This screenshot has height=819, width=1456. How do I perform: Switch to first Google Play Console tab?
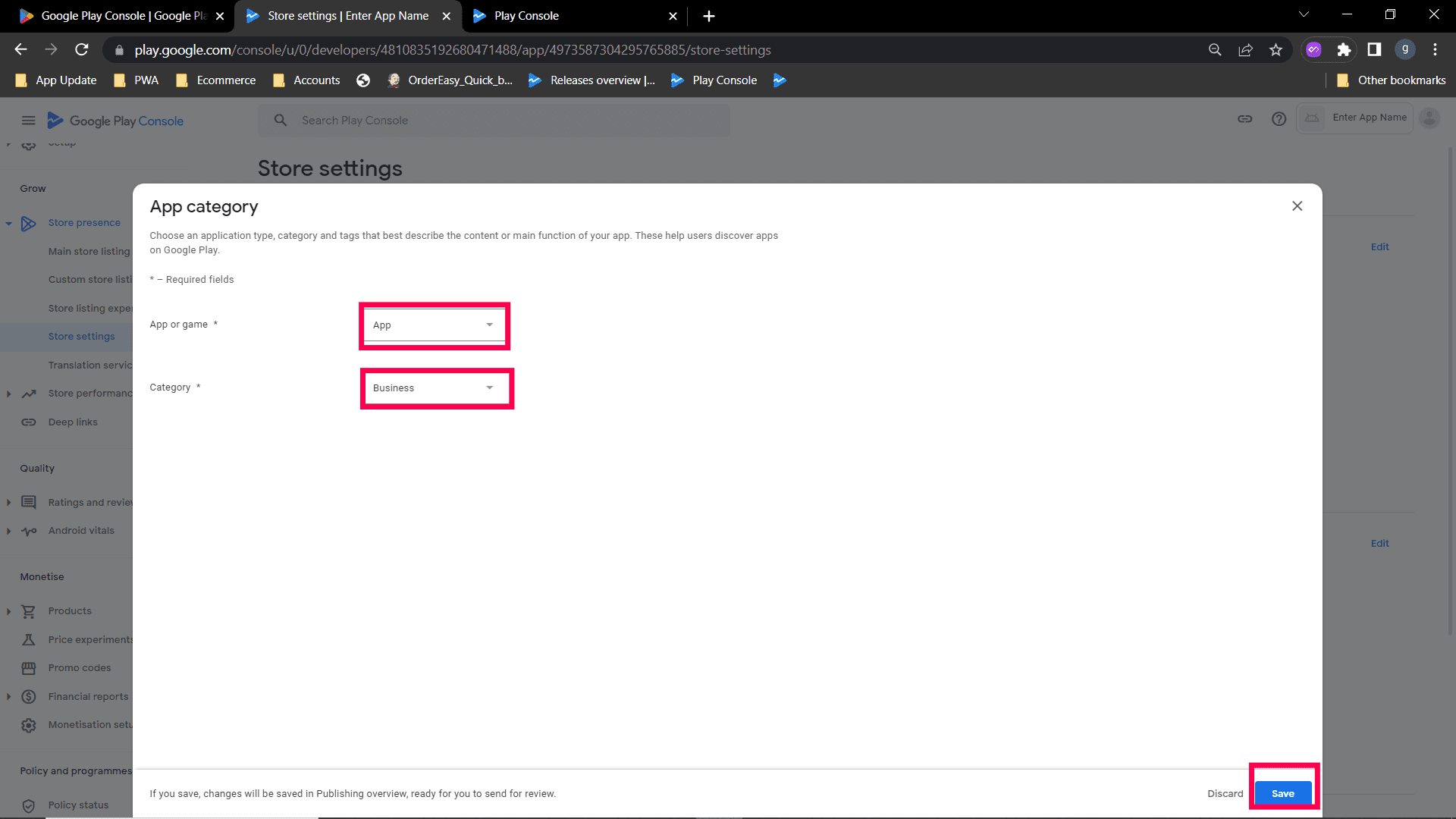click(x=114, y=16)
